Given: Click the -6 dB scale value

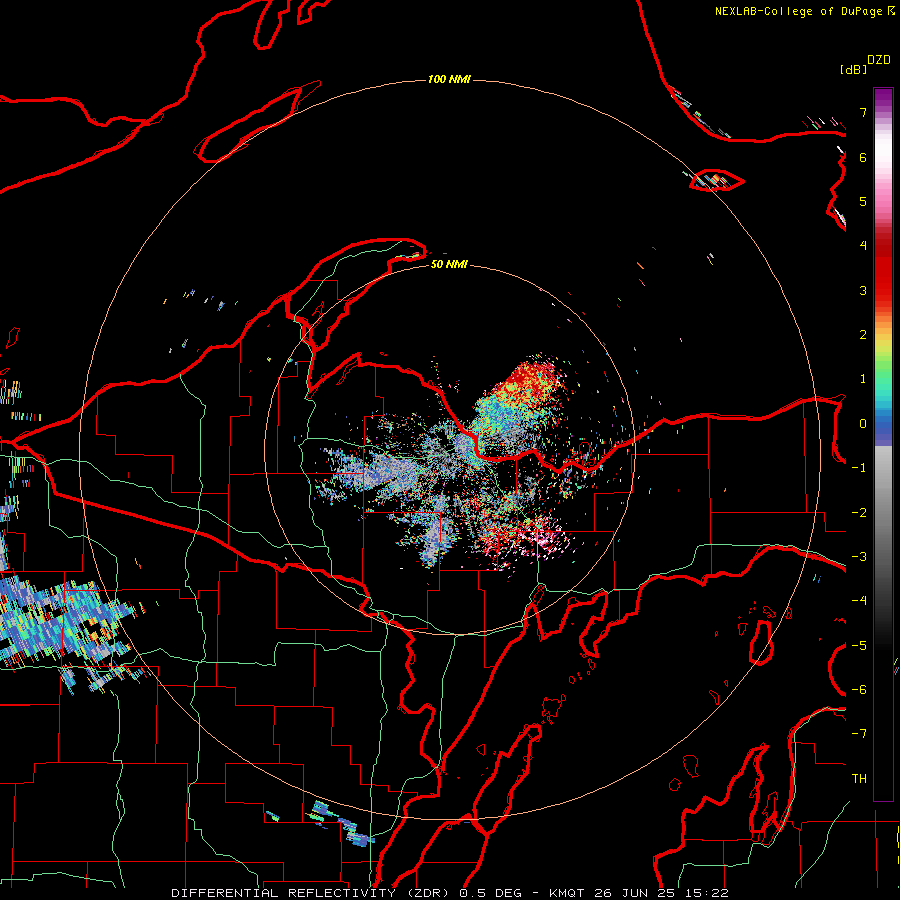Looking at the screenshot, I should click(859, 690).
